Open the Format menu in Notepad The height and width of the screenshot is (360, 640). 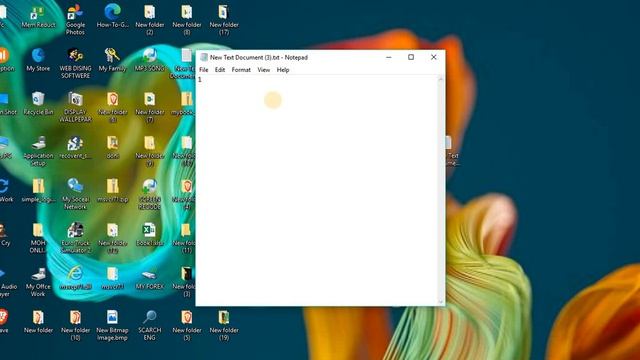point(241,70)
